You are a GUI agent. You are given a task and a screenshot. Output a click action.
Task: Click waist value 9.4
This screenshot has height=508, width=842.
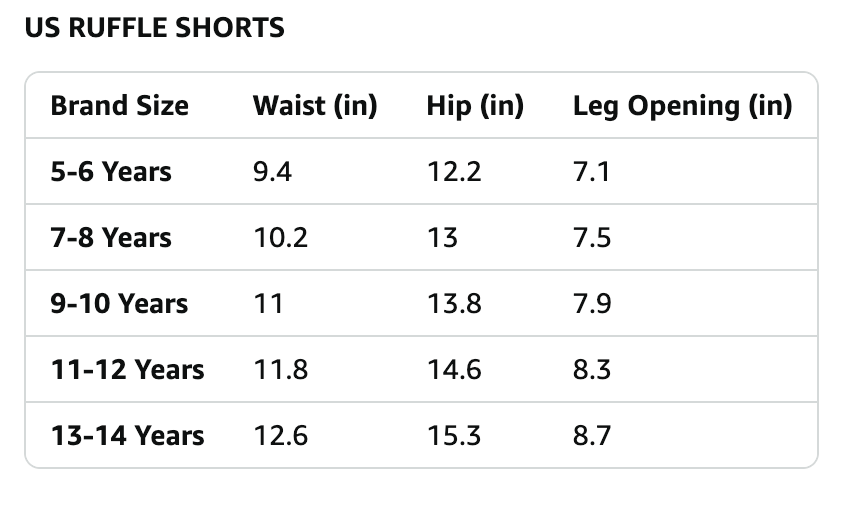[x=272, y=172]
